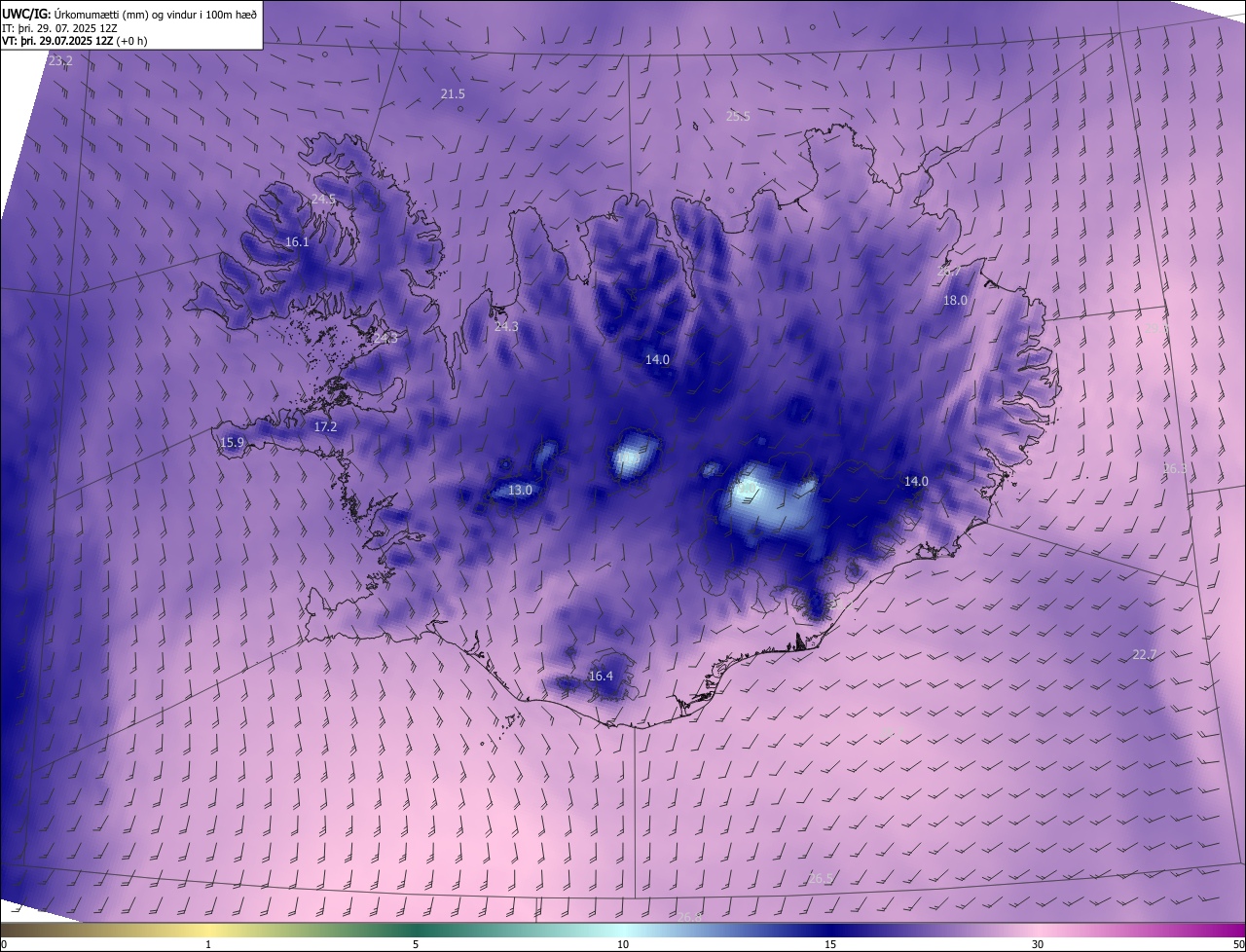This screenshot has height=952, width=1246.
Task: Pick the pink color at scale value 30
Action: (1038, 930)
